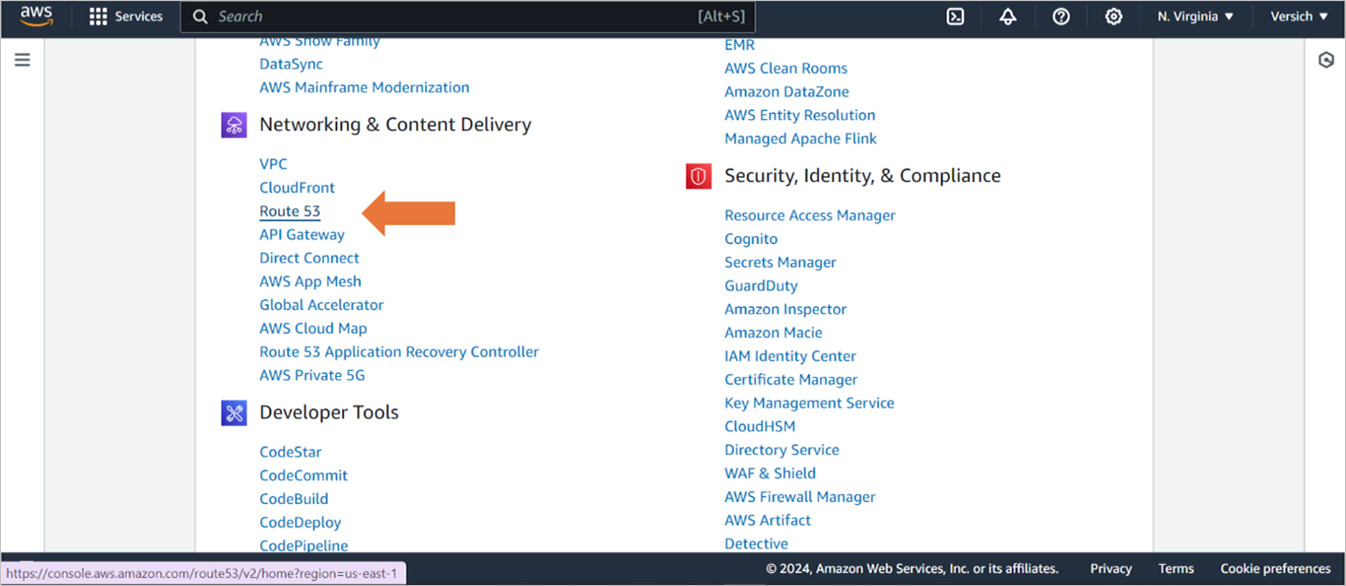Open the N. Virginia region dropdown
1346x586 pixels.
(1195, 16)
